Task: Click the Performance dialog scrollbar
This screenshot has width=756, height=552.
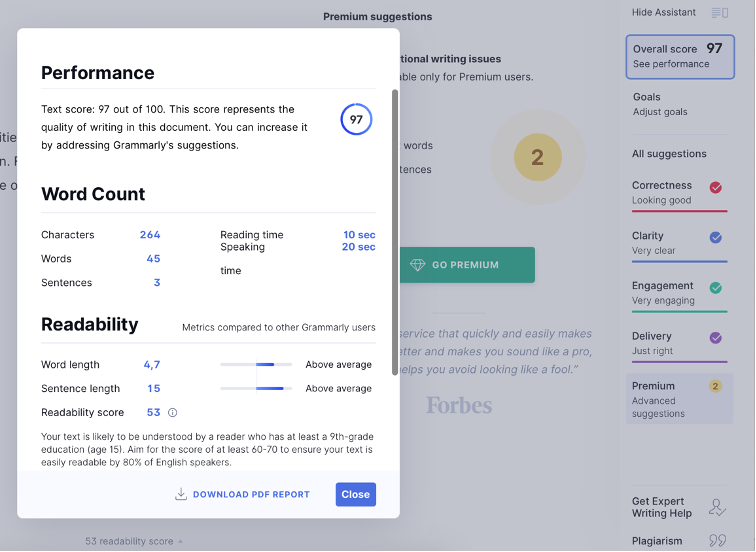Action: (x=395, y=232)
